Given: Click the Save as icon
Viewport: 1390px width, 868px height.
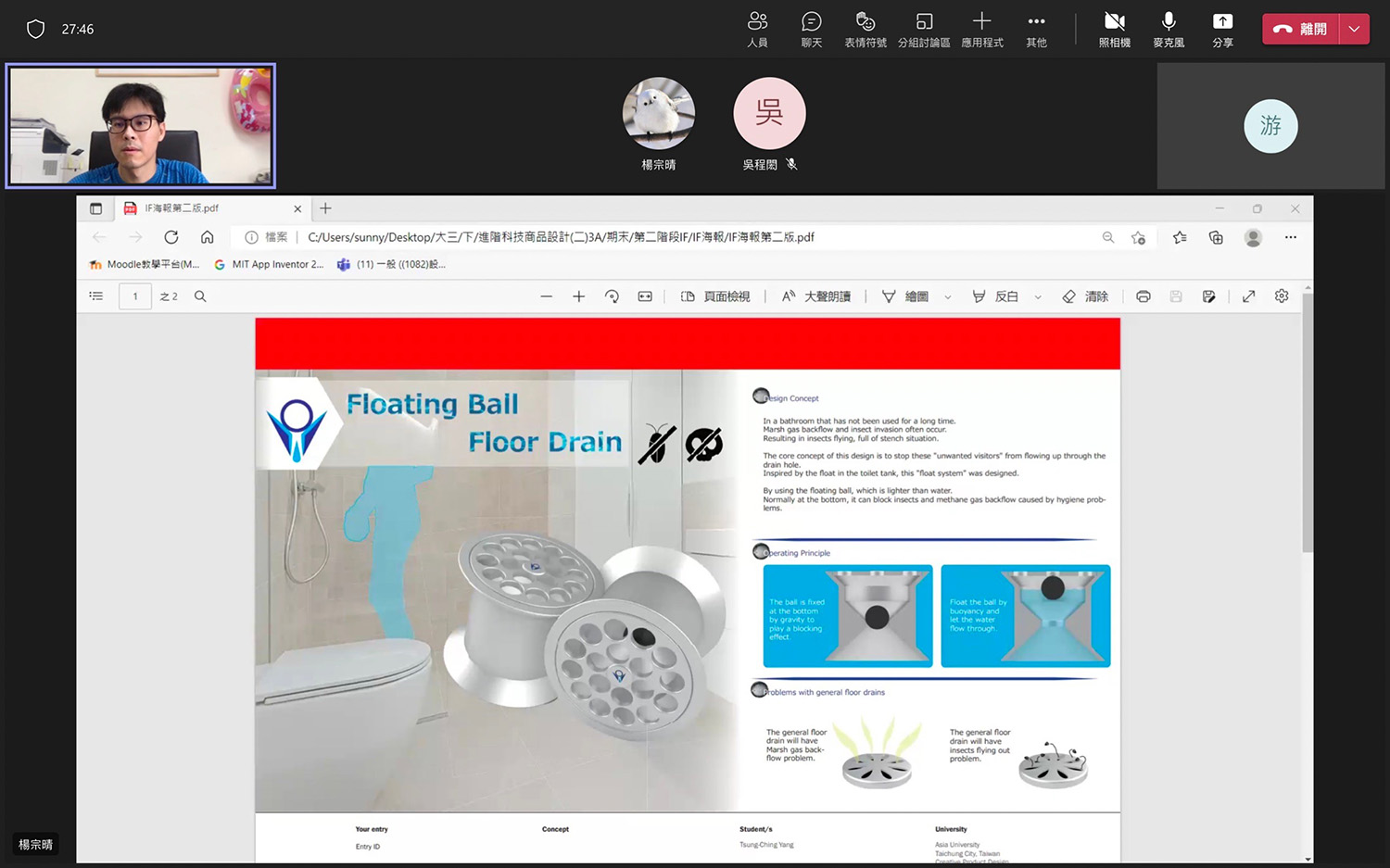Looking at the screenshot, I should tap(1209, 296).
